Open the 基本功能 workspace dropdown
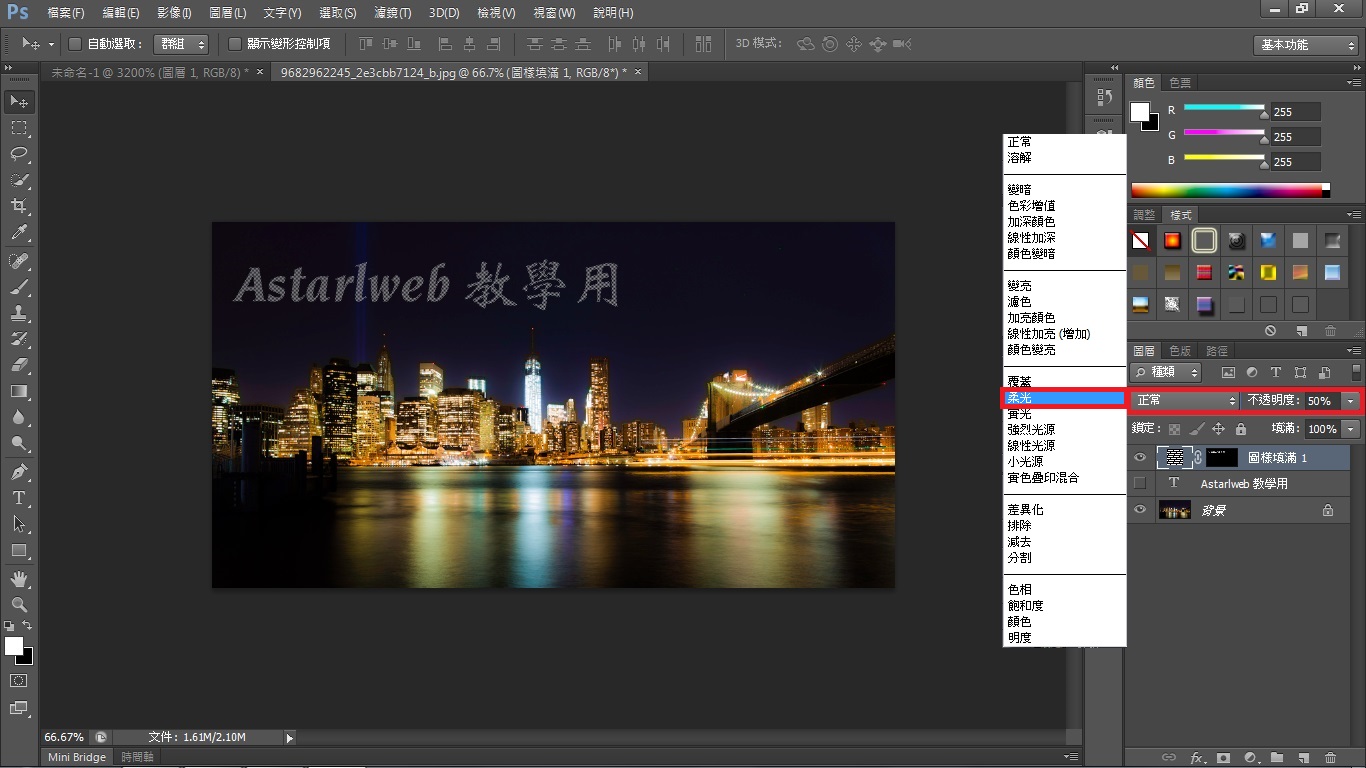Screen dimensions: 1366x768 (1306, 45)
